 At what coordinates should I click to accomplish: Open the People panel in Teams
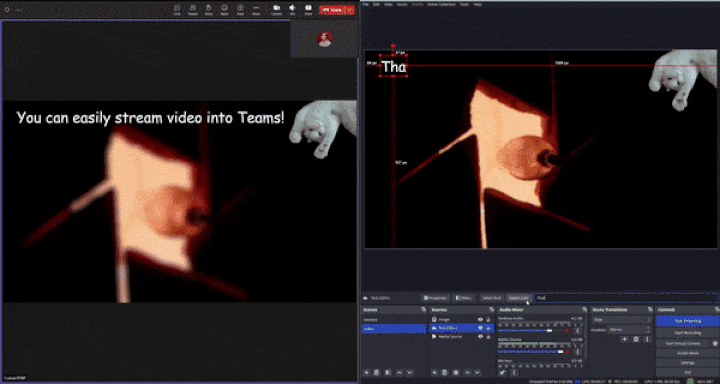coord(193,9)
